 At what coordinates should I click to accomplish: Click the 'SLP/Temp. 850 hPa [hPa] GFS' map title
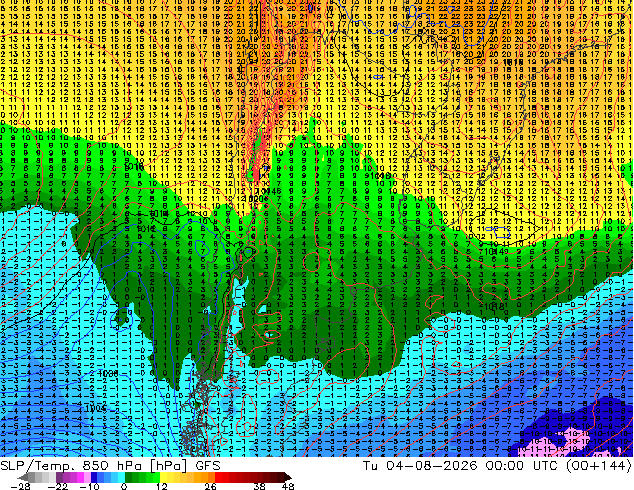click(x=110, y=466)
